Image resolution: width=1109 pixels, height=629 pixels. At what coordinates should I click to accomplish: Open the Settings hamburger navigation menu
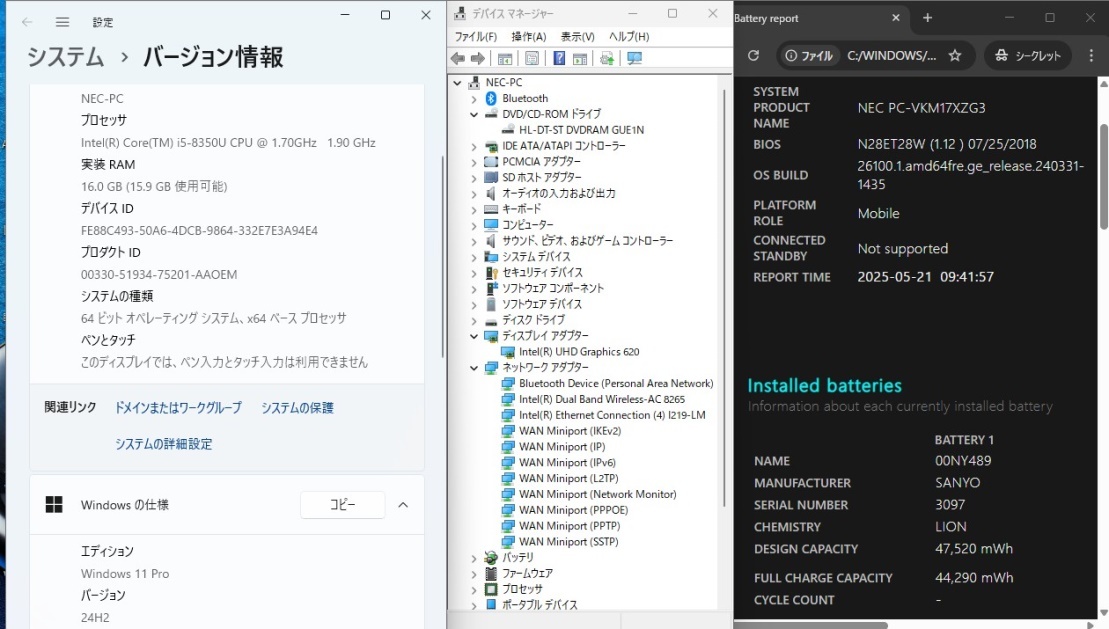62,22
